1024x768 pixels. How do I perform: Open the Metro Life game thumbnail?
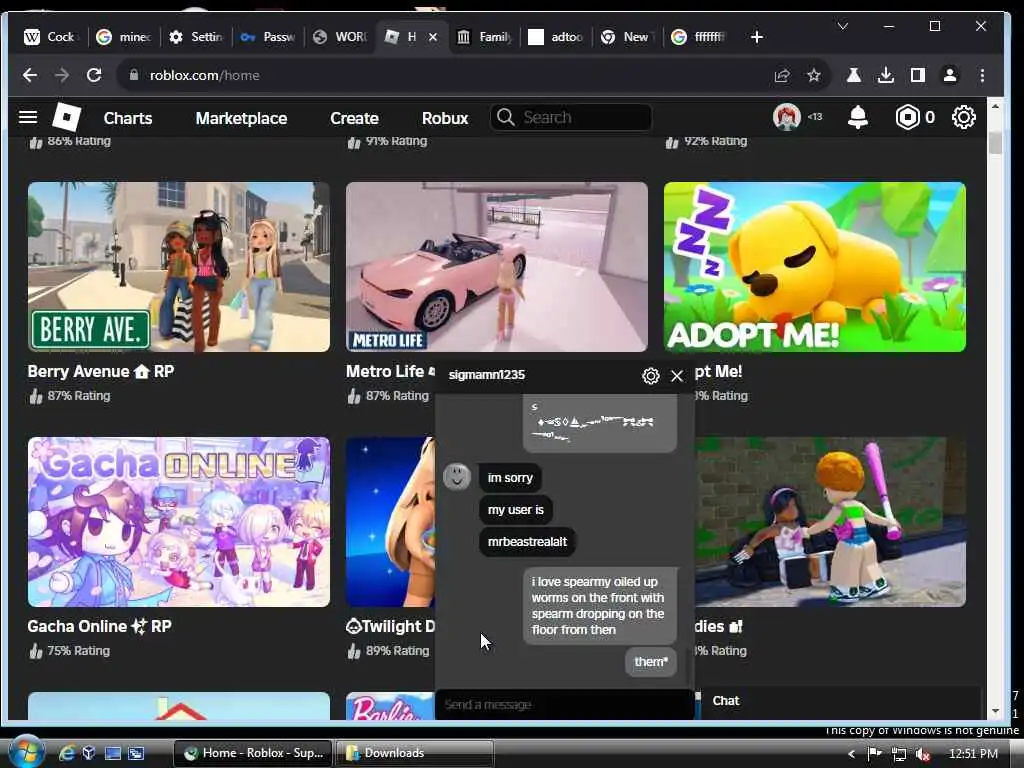[496, 267]
